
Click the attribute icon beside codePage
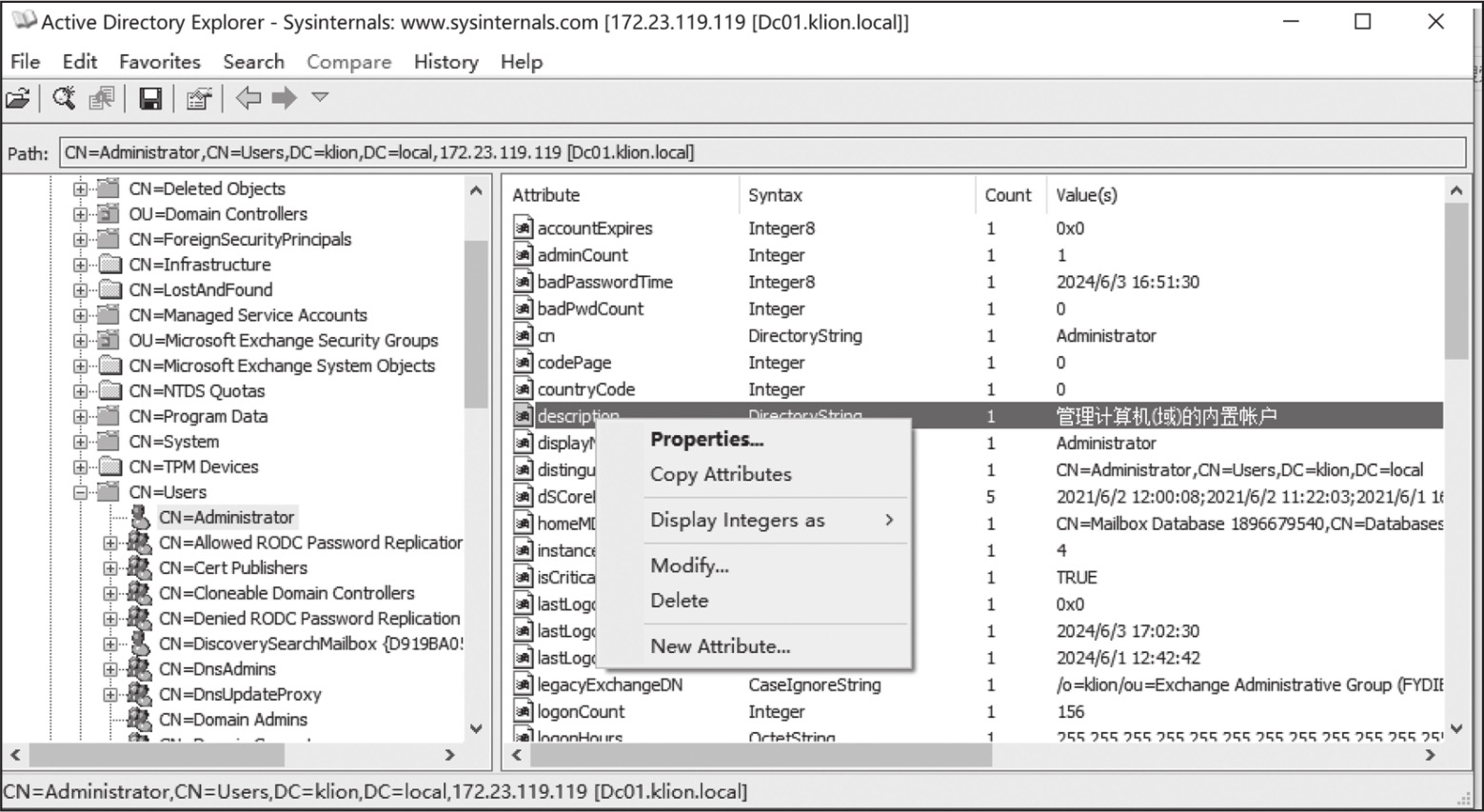point(523,362)
